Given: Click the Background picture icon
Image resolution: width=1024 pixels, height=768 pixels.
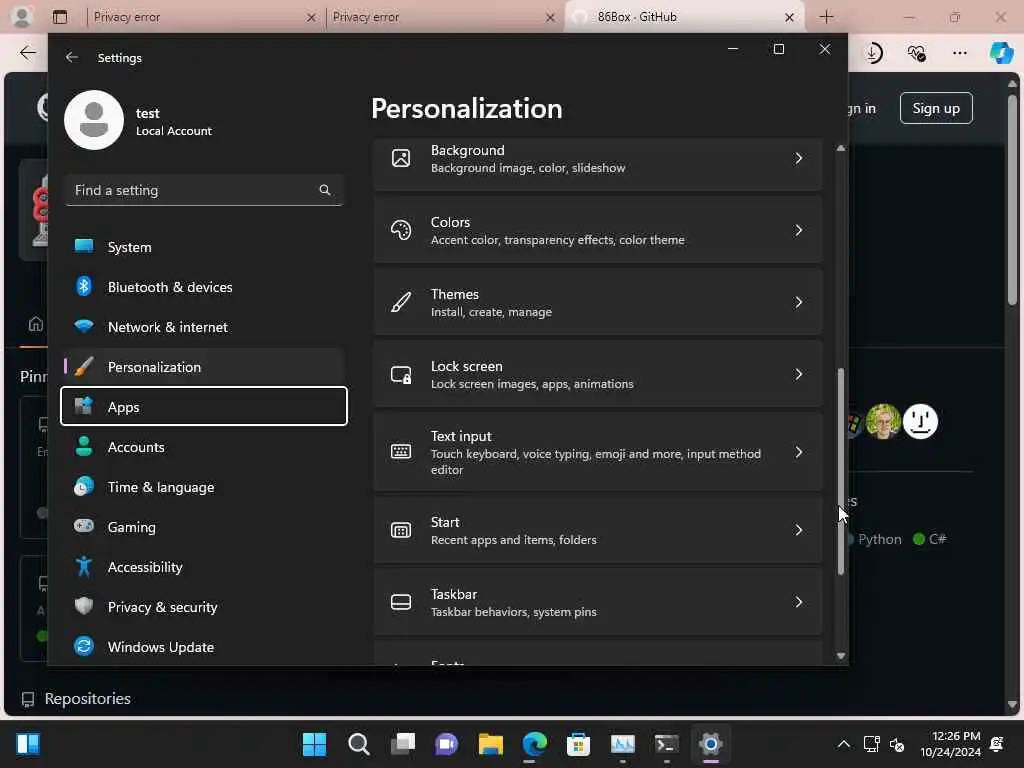Looking at the screenshot, I should click(x=401, y=158).
